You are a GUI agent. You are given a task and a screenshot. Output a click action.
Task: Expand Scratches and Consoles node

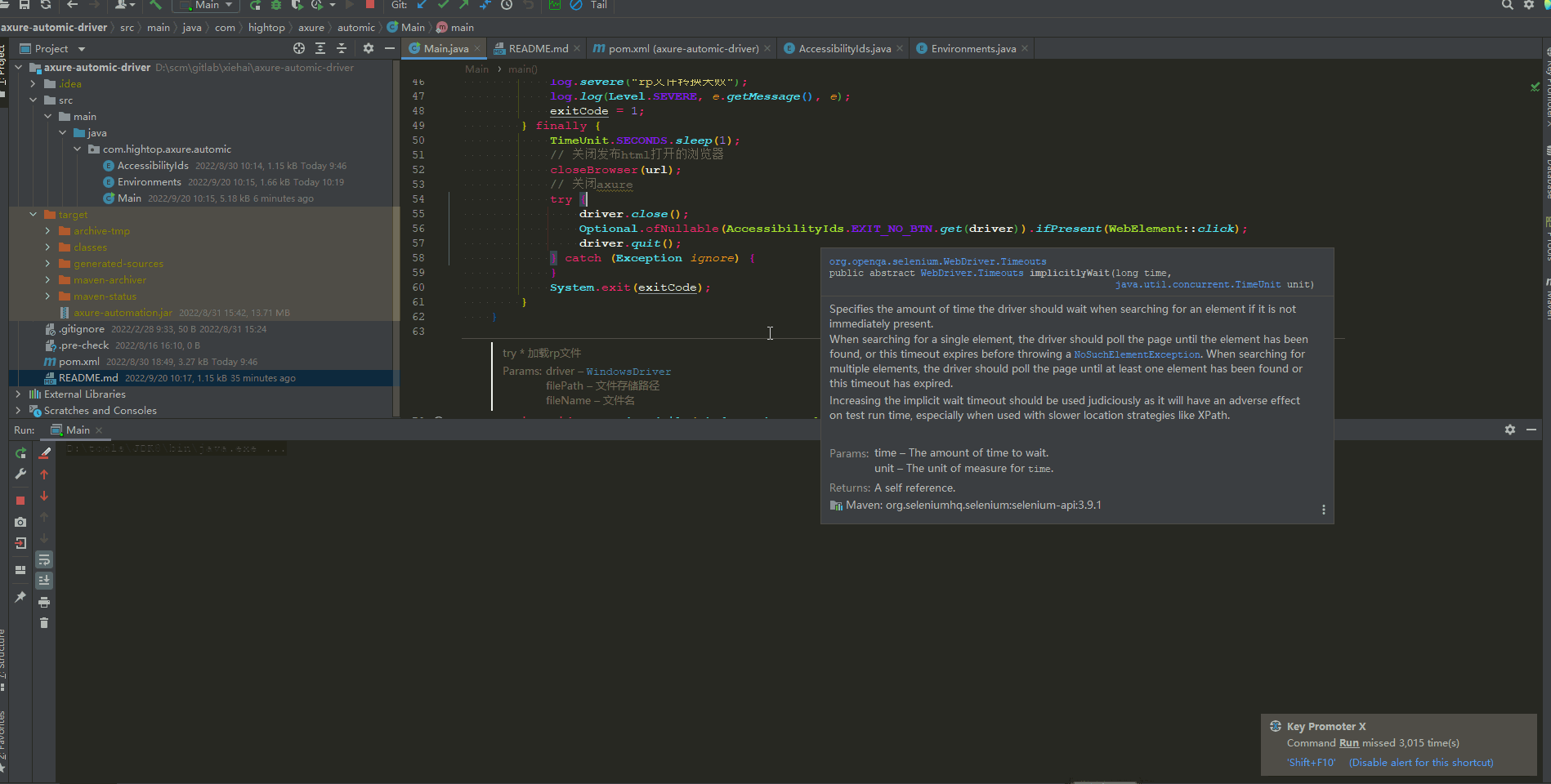pyautogui.click(x=18, y=411)
